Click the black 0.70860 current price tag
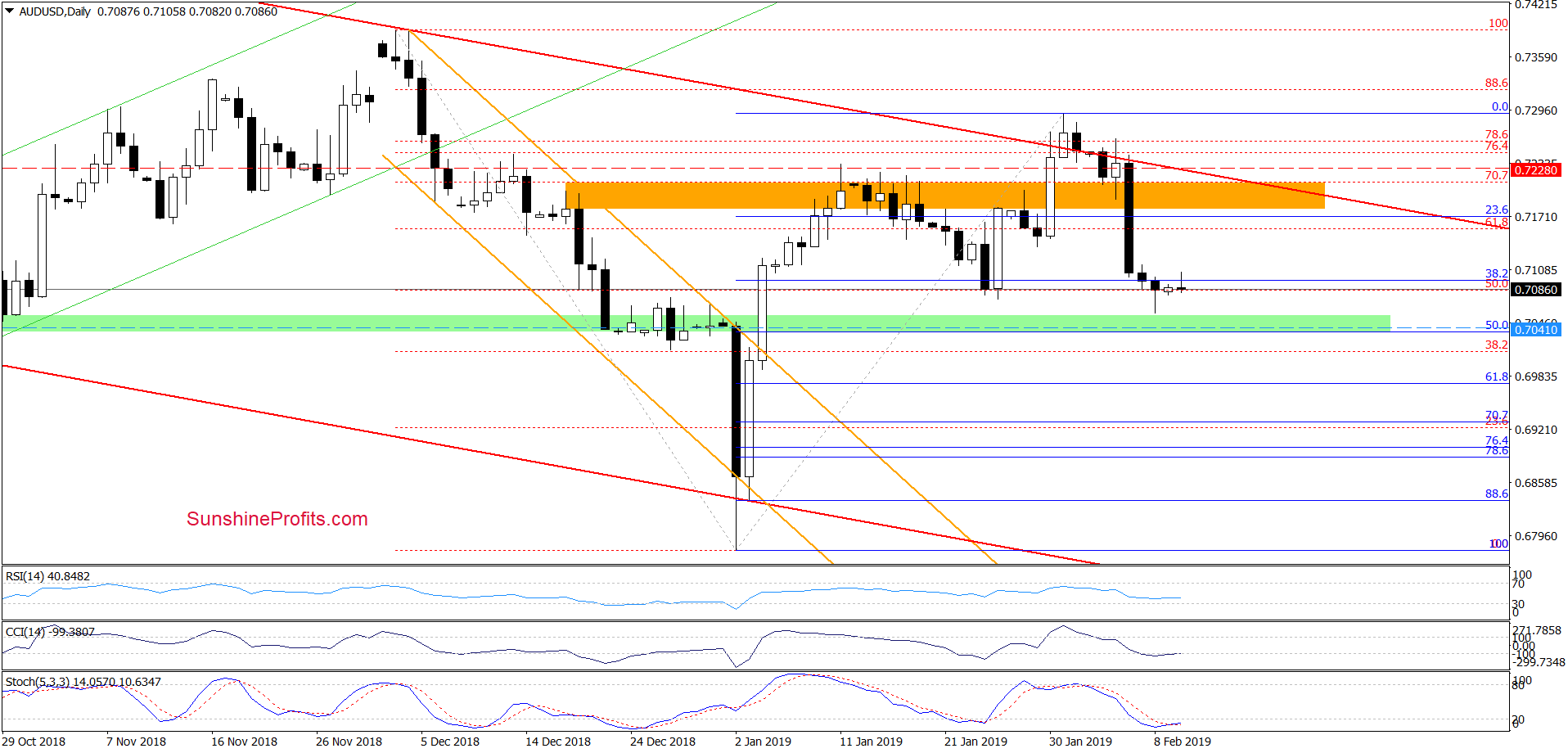The image size is (1568, 753). click(1536, 290)
